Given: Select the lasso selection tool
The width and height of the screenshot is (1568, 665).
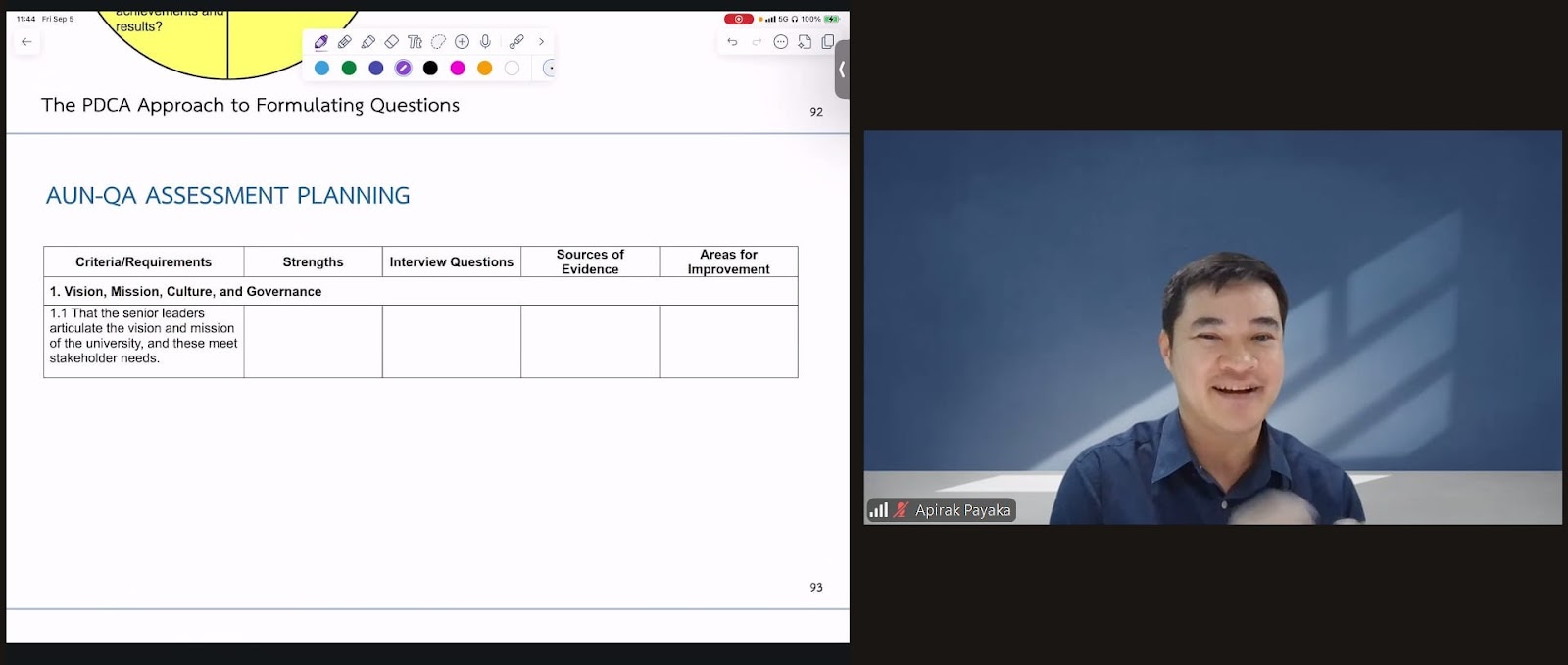Looking at the screenshot, I should 439,42.
